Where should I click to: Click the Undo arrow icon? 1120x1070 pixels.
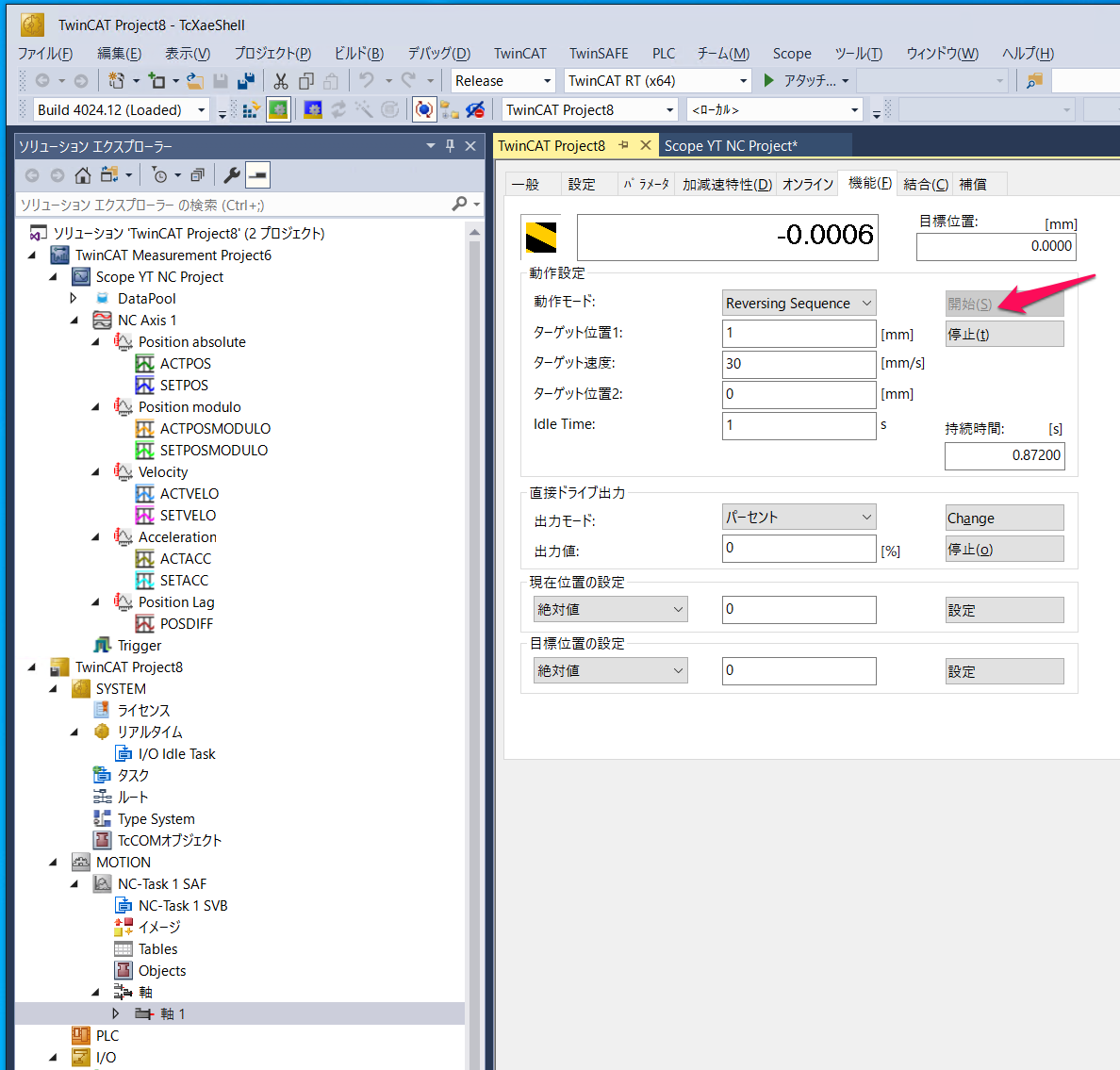click(x=367, y=81)
